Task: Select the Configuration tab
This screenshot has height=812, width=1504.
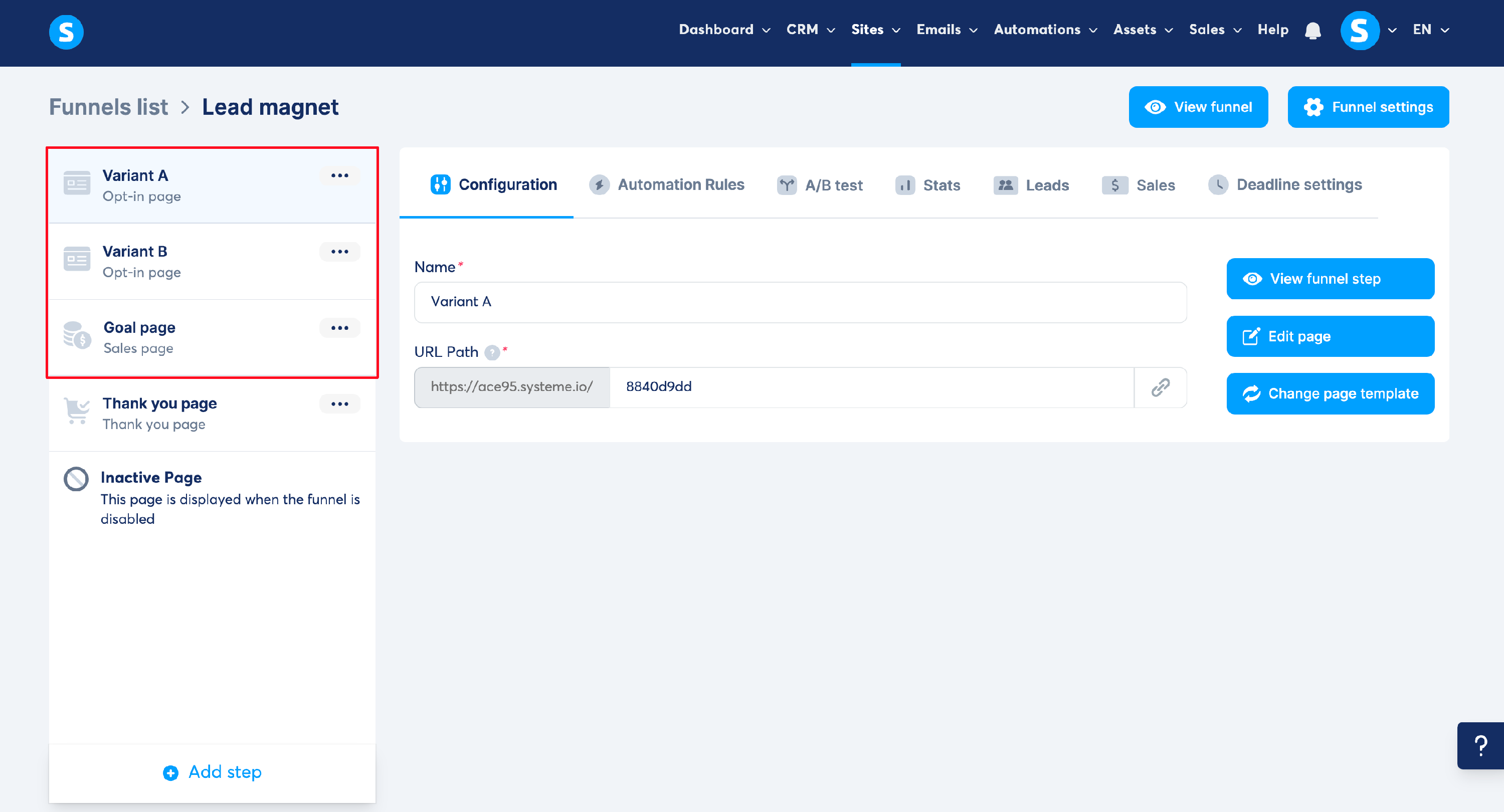Action: (x=493, y=184)
